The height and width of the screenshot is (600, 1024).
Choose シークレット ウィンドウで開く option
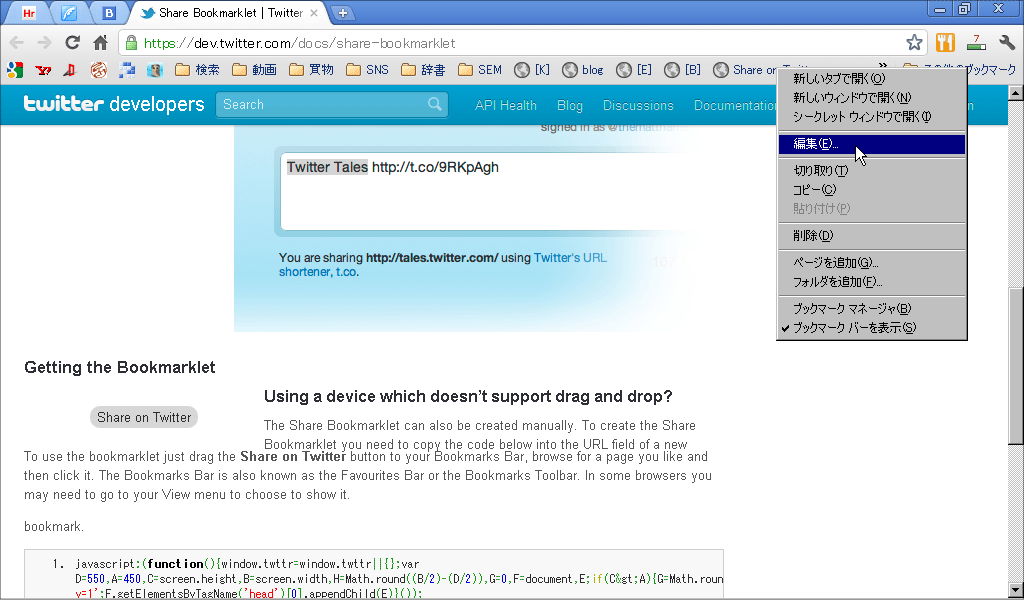coord(872,117)
